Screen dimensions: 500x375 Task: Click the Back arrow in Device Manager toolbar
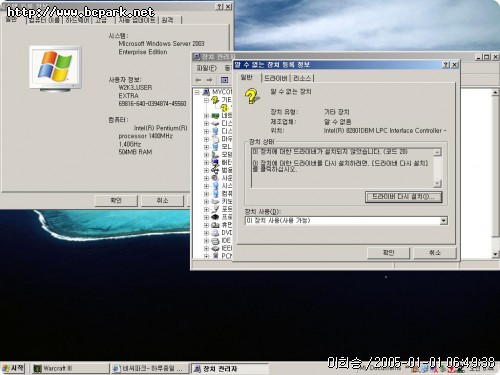tap(198, 80)
